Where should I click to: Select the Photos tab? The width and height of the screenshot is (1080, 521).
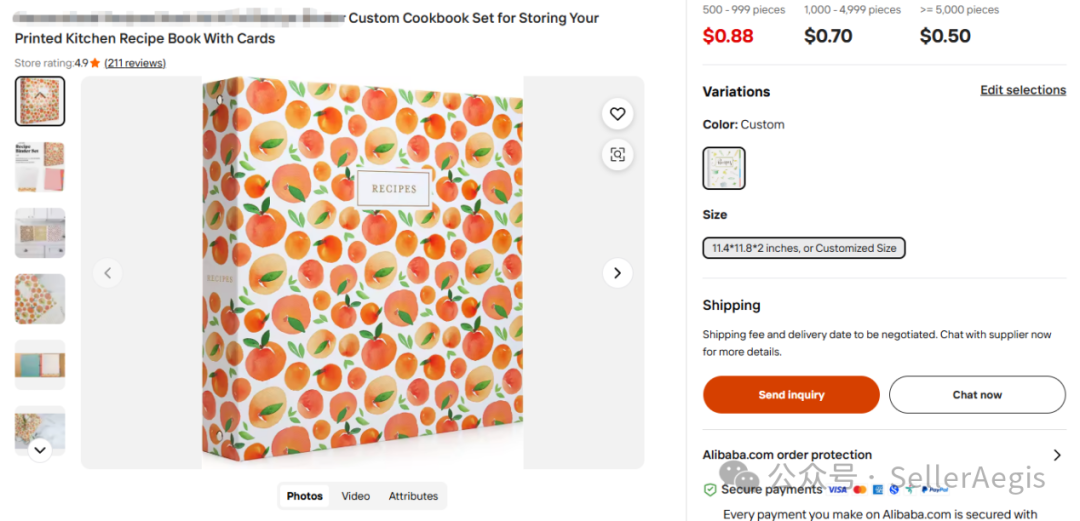coord(305,496)
